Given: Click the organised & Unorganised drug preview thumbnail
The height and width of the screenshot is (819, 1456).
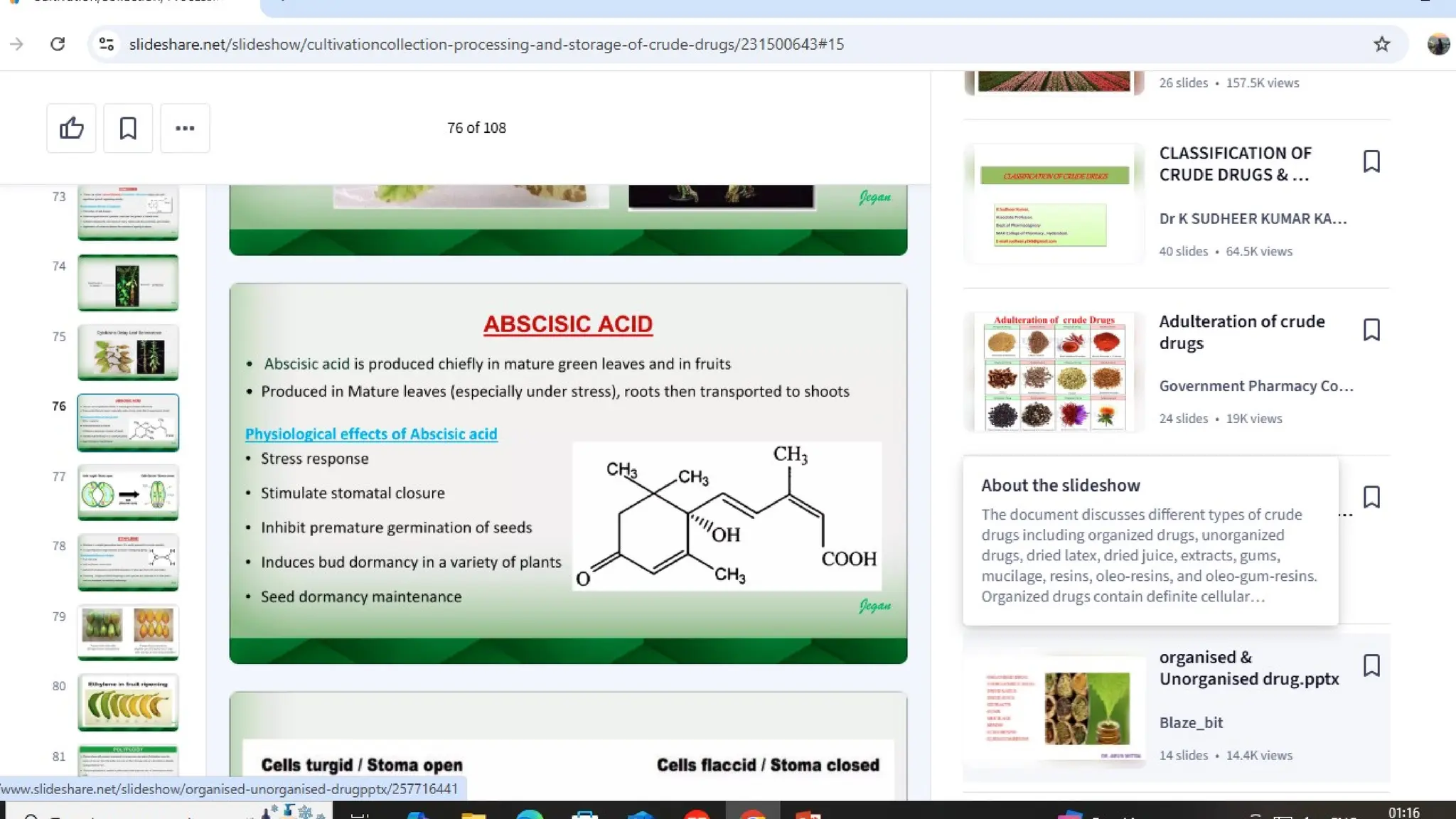Looking at the screenshot, I should click(1054, 709).
